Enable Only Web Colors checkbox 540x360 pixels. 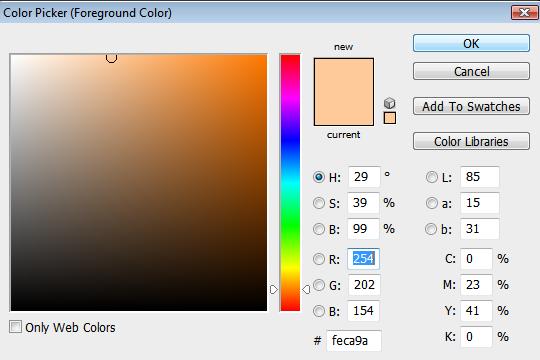(x=15, y=327)
